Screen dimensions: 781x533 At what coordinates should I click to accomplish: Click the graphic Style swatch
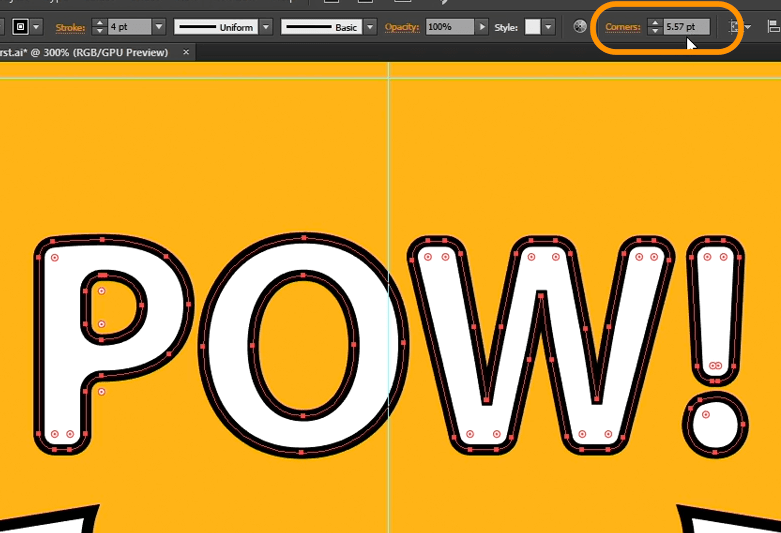532,27
